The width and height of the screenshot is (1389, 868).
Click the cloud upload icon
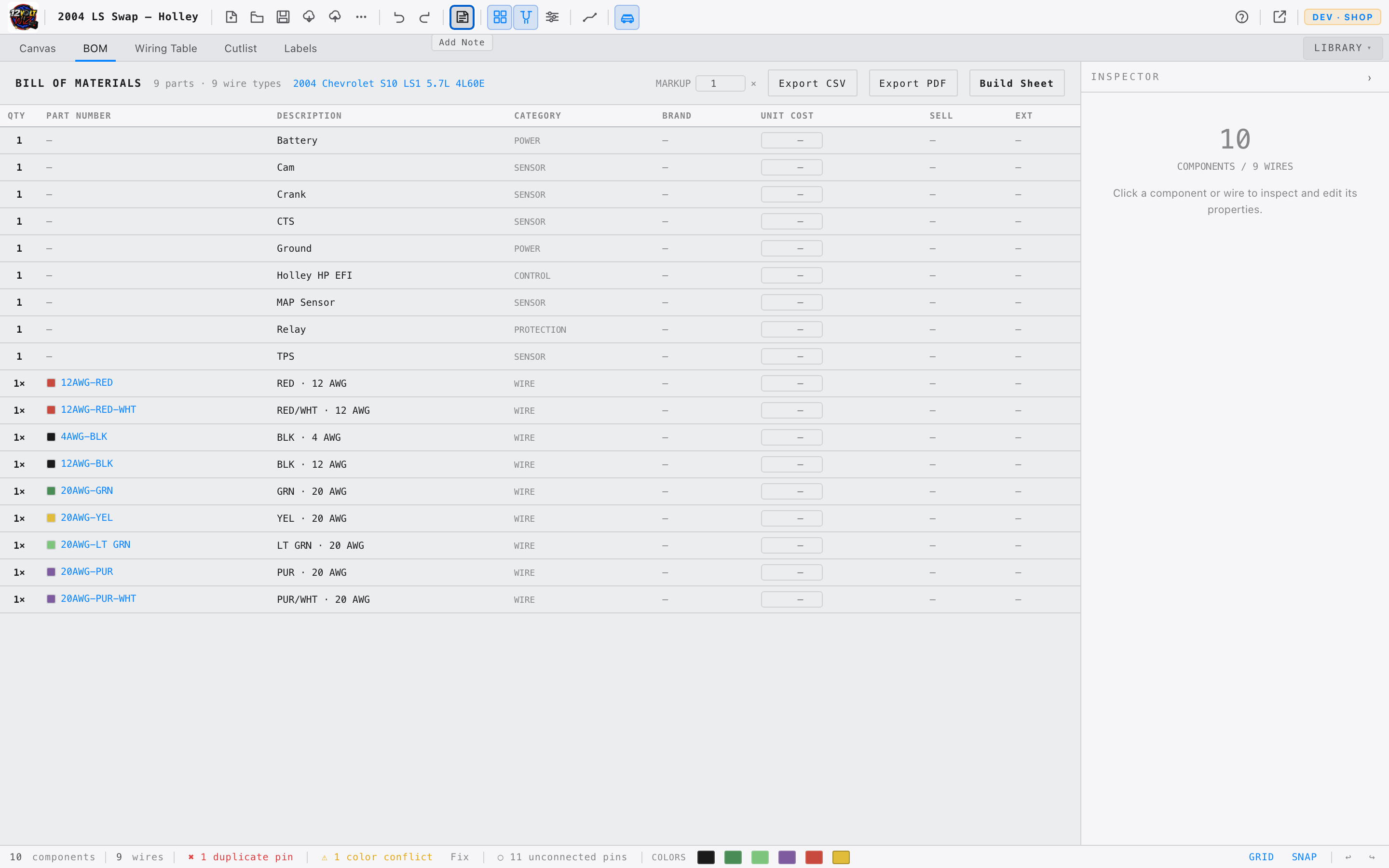pyautogui.click(x=335, y=17)
